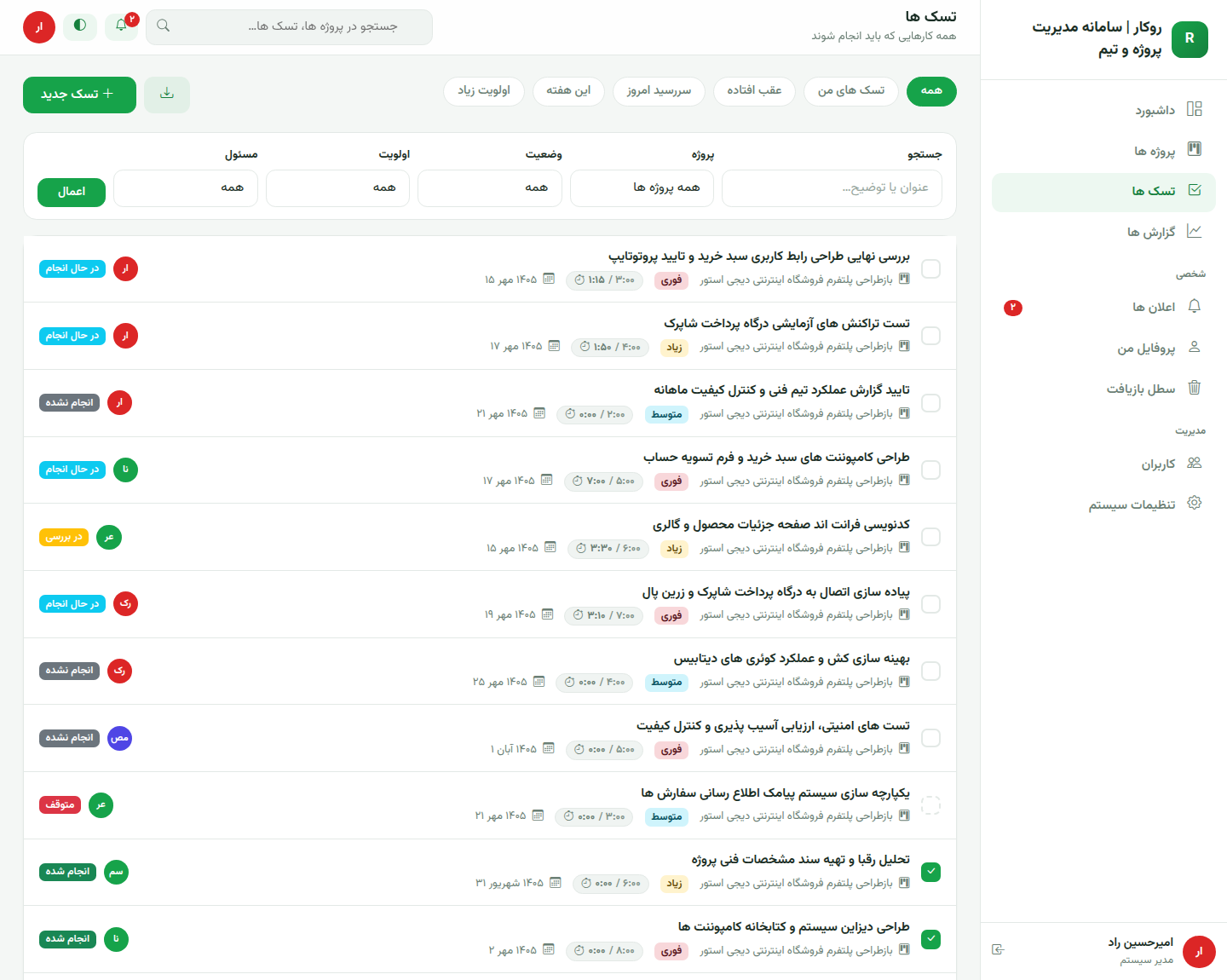Select the تسک های من filter tab
The height and width of the screenshot is (980, 1227).
coord(851,91)
